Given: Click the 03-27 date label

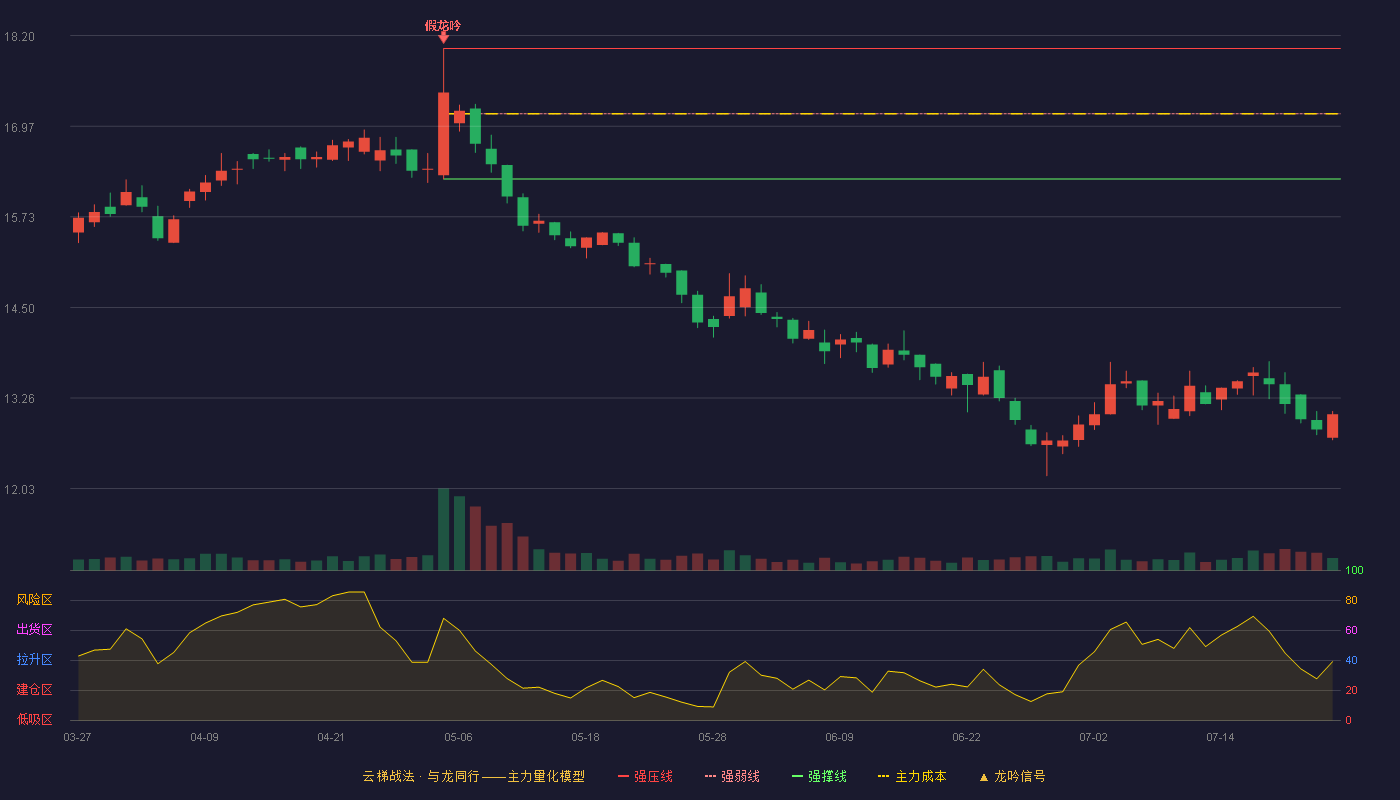Looking at the screenshot, I should pyautogui.click(x=77, y=737).
